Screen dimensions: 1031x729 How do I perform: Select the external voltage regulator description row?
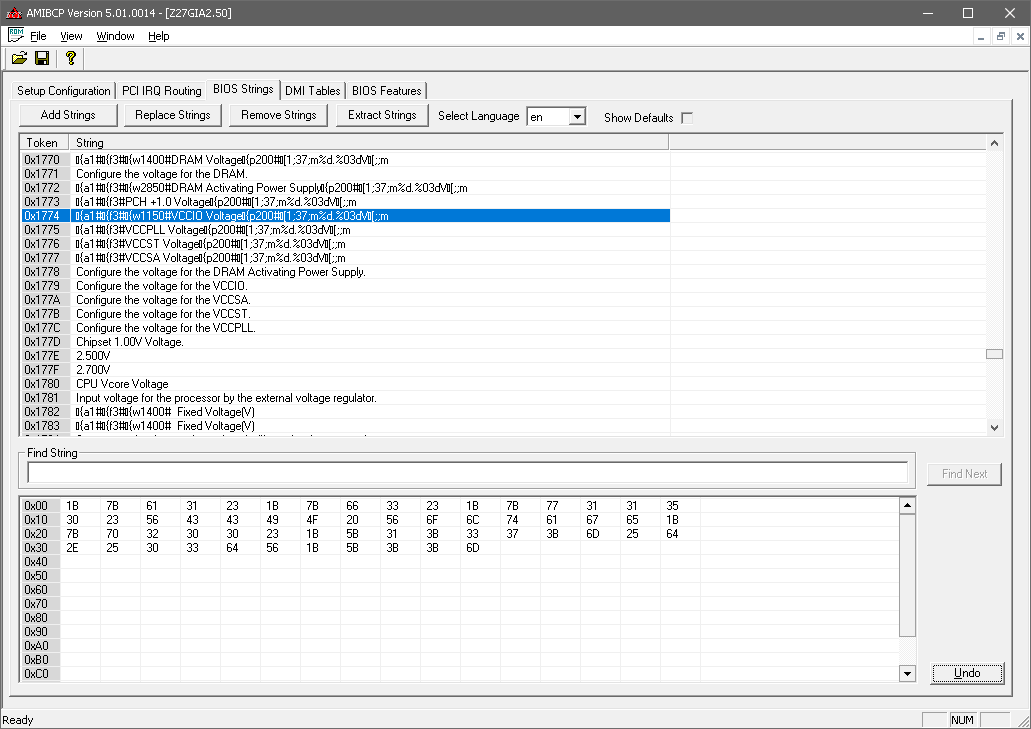click(345, 398)
